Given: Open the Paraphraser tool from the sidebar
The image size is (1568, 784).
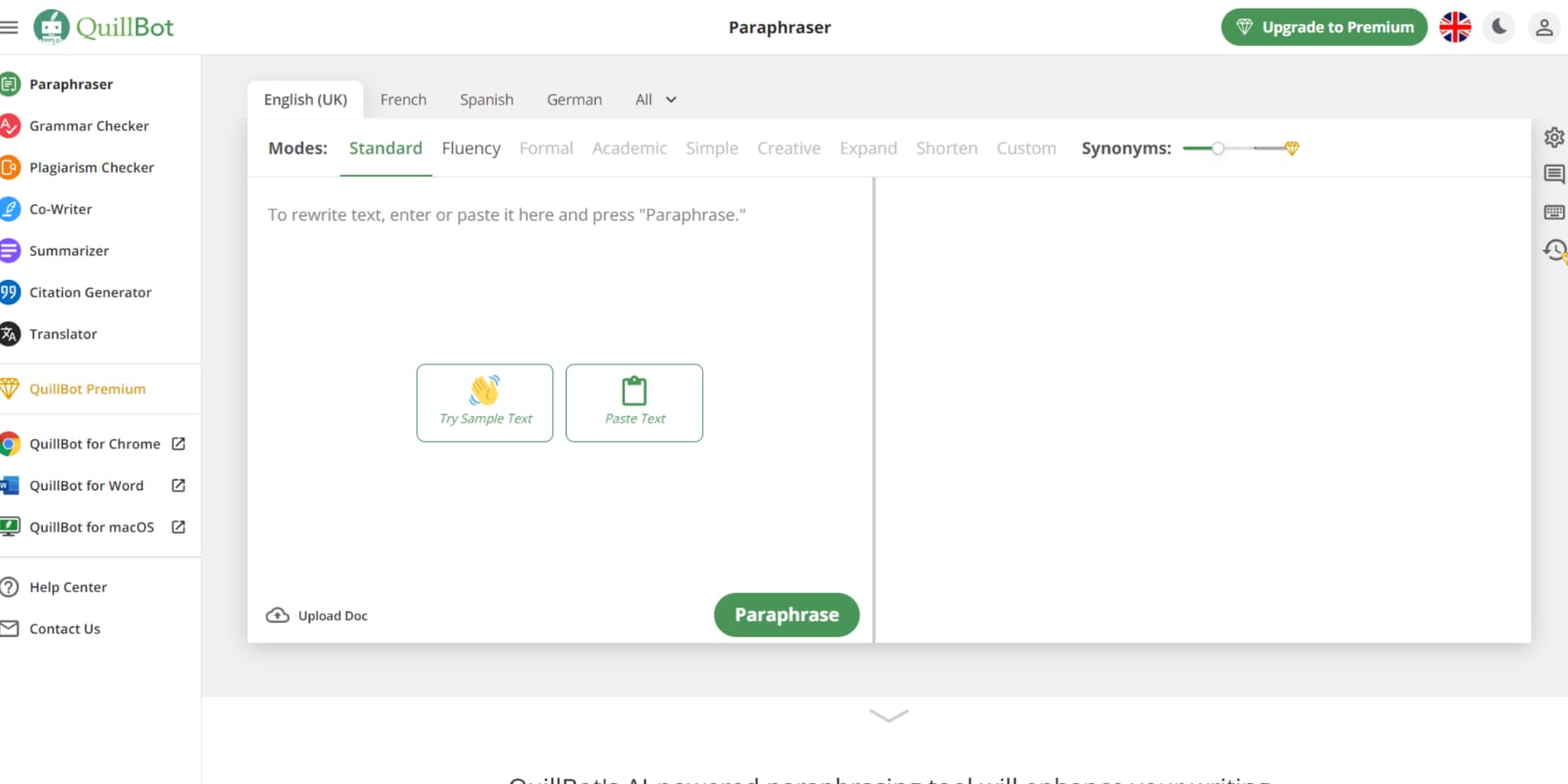Looking at the screenshot, I should tap(71, 84).
